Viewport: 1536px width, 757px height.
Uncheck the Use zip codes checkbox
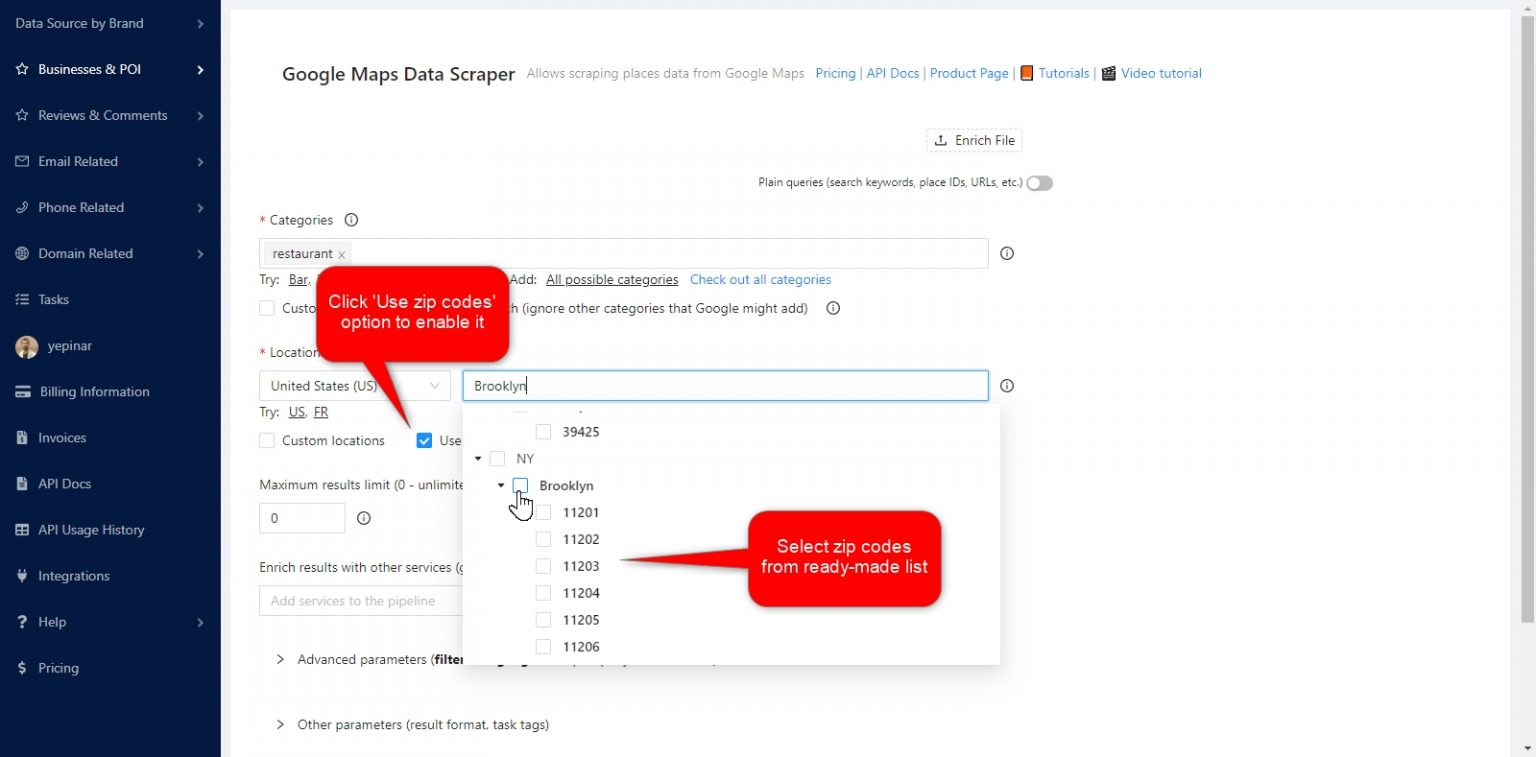tap(425, 440)
